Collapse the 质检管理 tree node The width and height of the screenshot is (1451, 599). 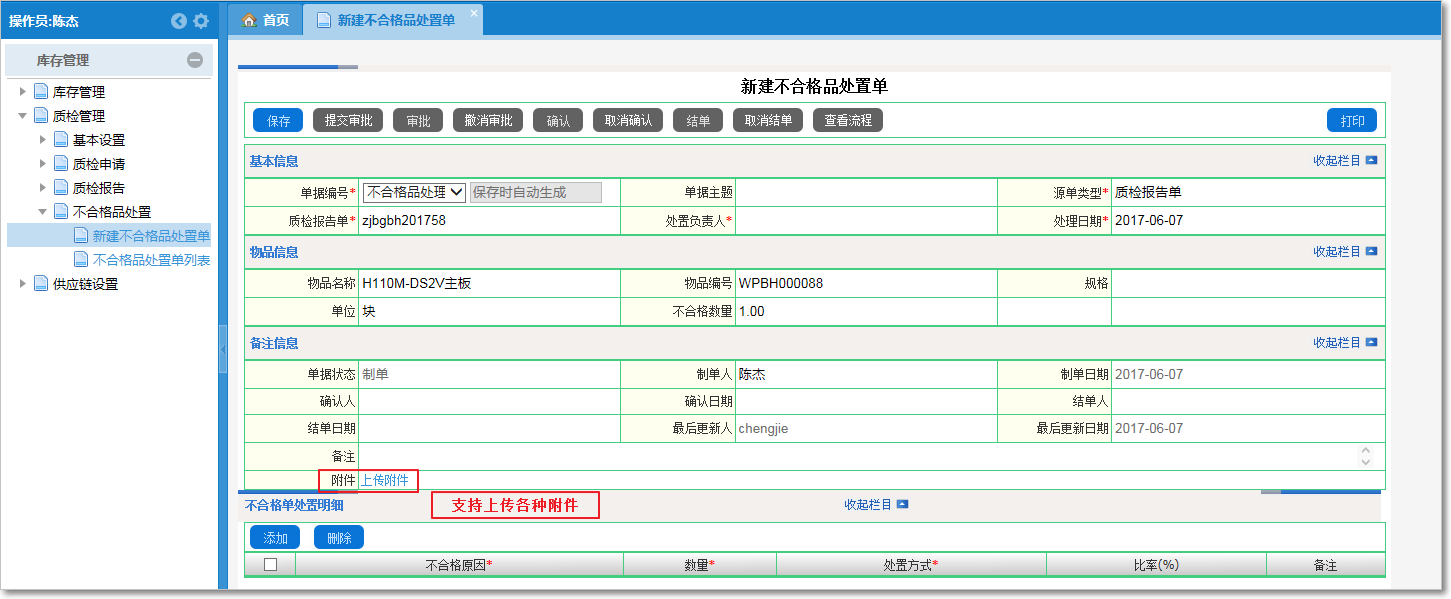click(24, 116)
